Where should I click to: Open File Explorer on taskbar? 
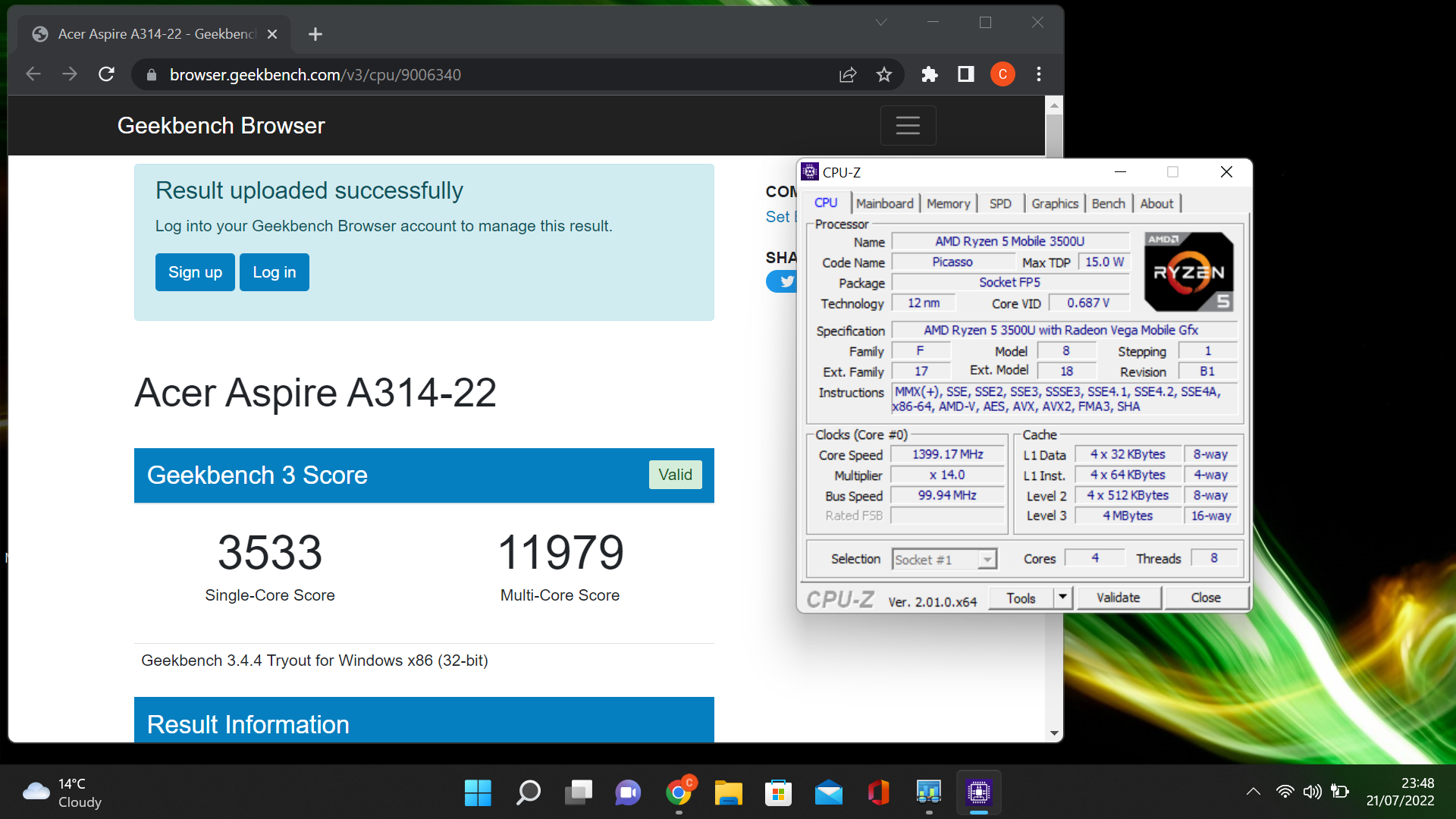pos(729,793)
